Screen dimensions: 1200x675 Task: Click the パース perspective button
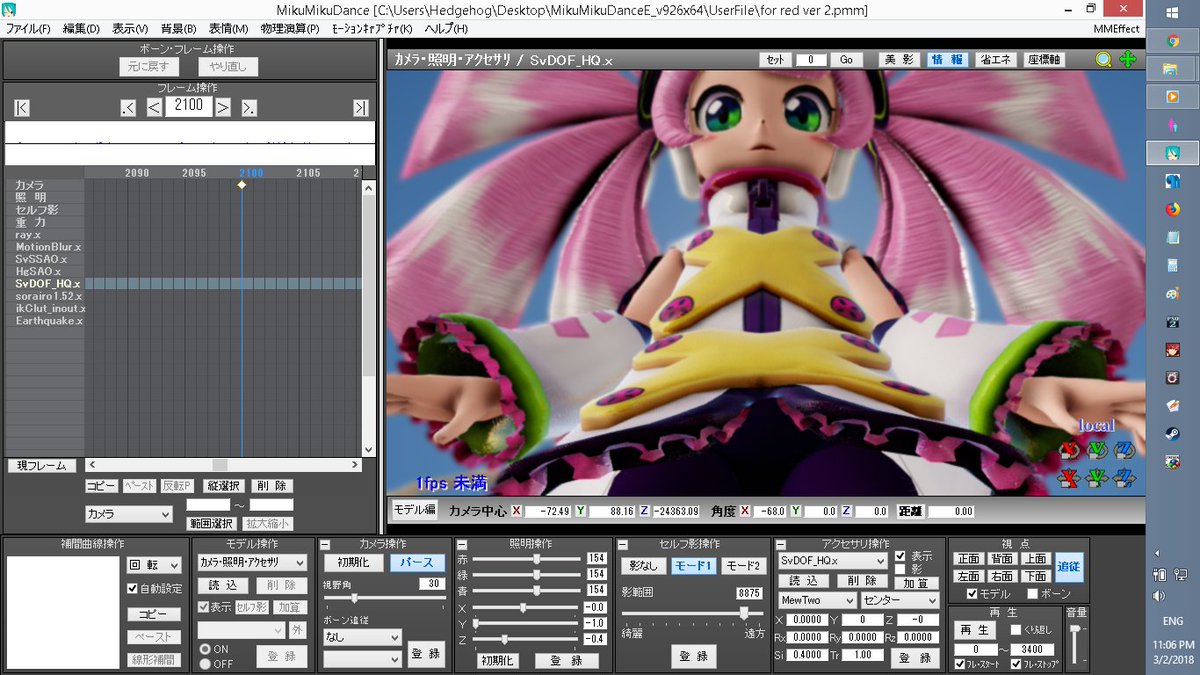coord(417,563)
